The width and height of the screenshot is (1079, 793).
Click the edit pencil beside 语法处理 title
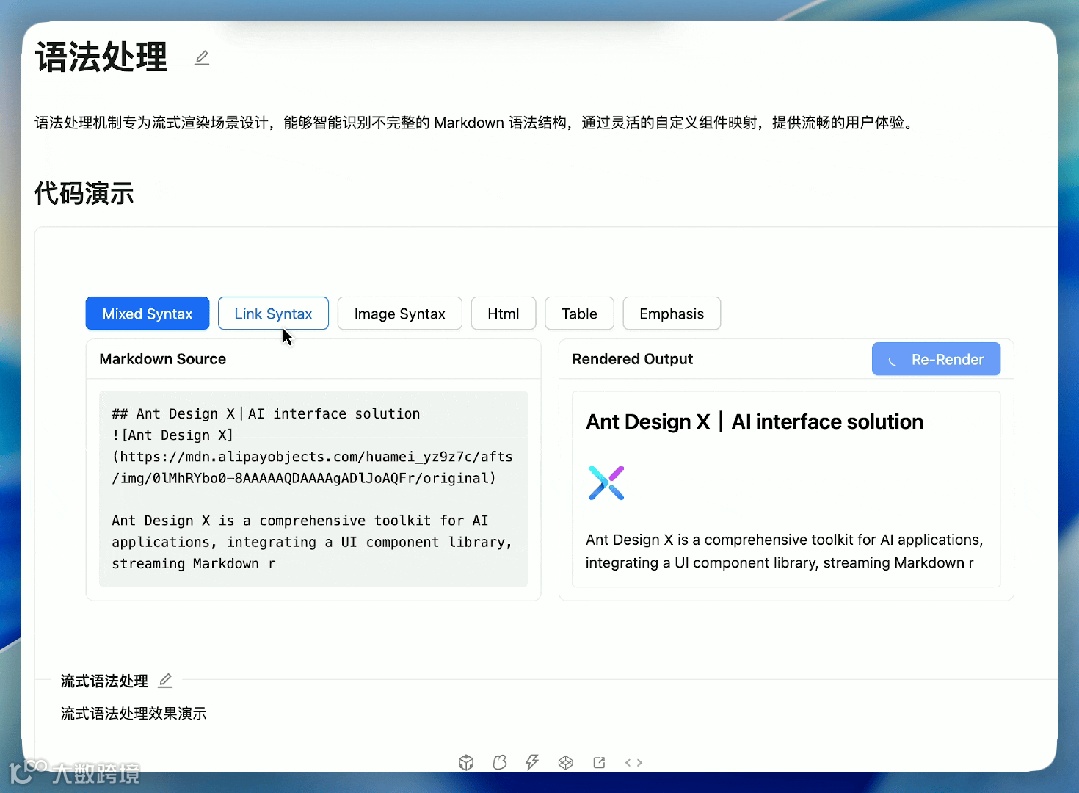point(202,58)
